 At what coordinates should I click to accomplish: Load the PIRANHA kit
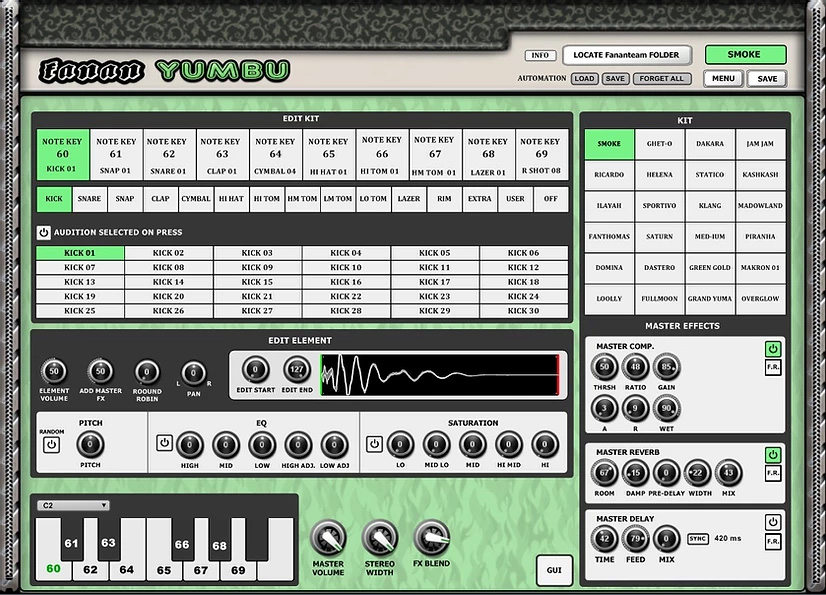point(760,237)
